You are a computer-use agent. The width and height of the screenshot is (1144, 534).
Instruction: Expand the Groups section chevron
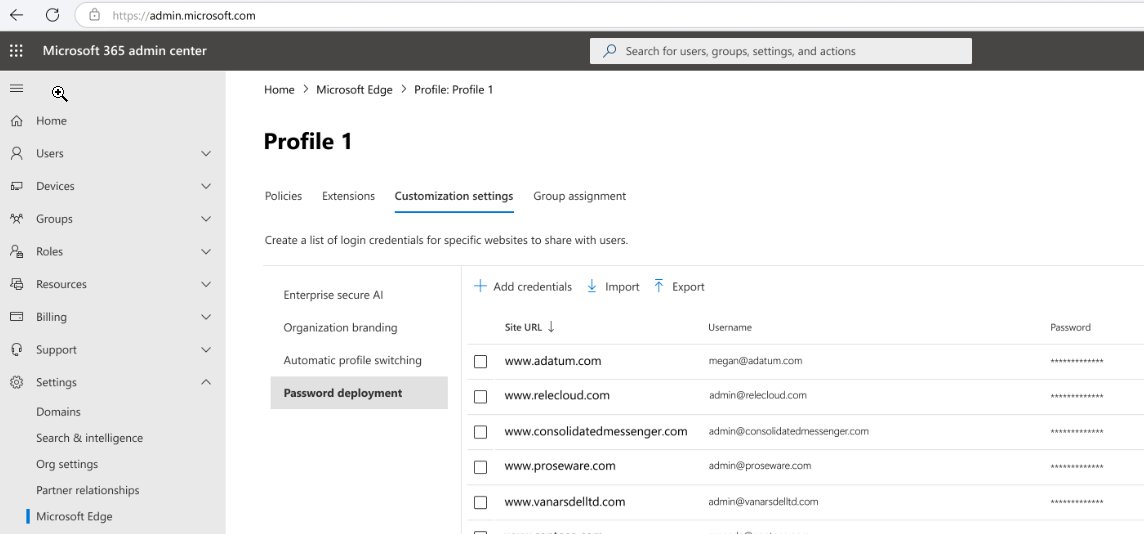[206, 219]
